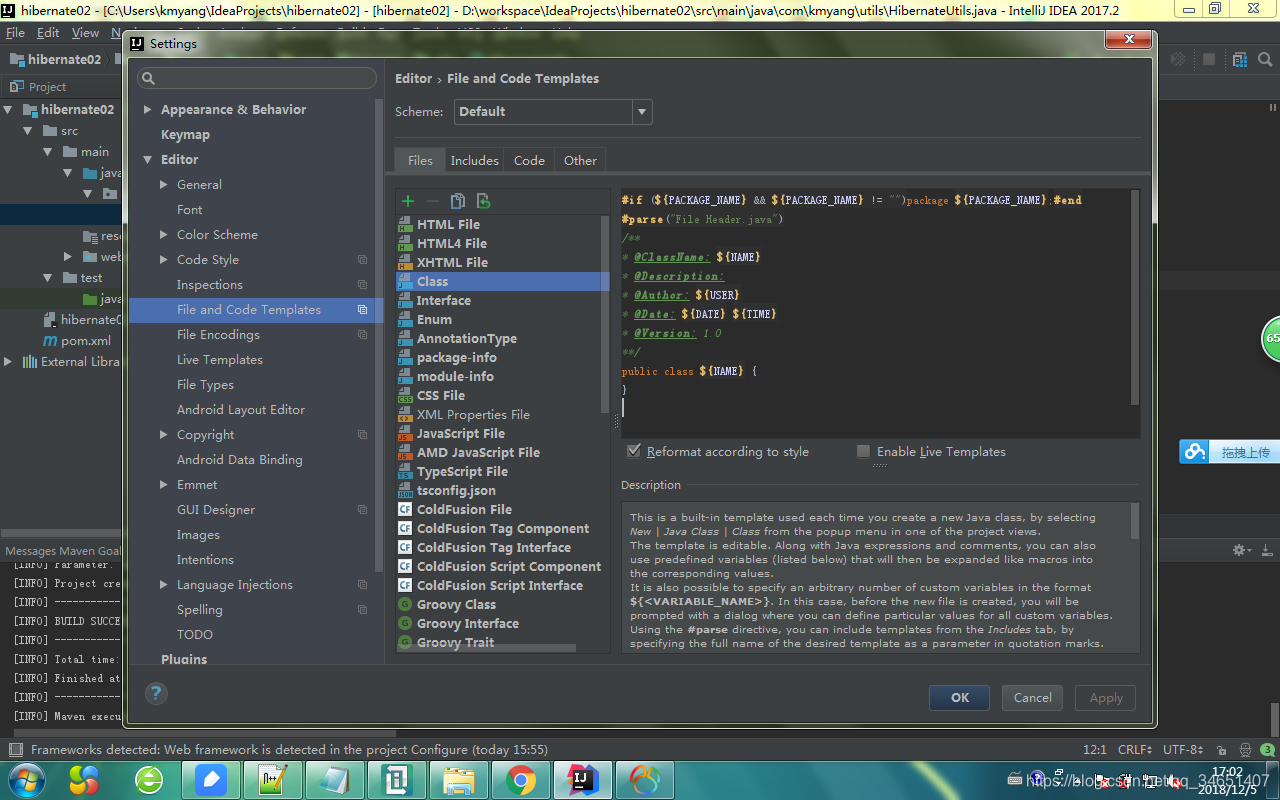Open the file explorer taskbar icon
Screen dimensions: 1280x800
[458, 780]
